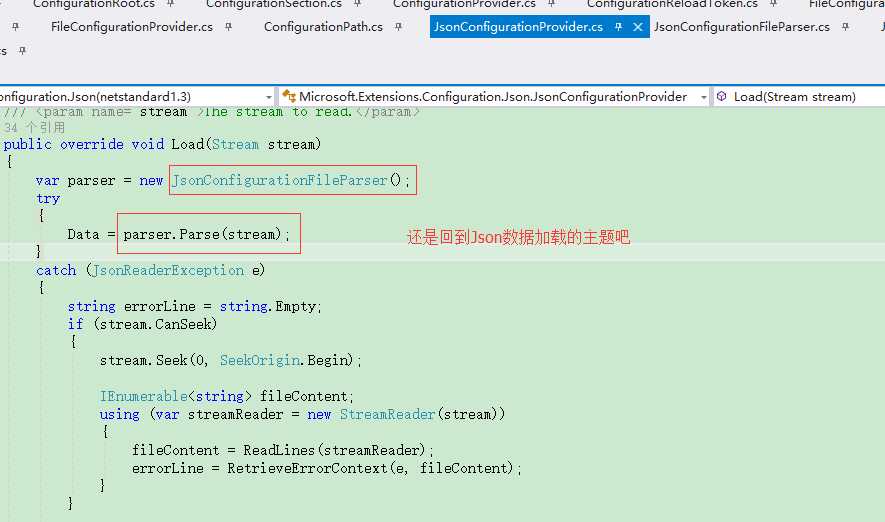Viewport: 885px width, 522px height.
Task: Click the pin icon left of FileConfigurationProvider.cs
Action: click(x=15, y=27)
